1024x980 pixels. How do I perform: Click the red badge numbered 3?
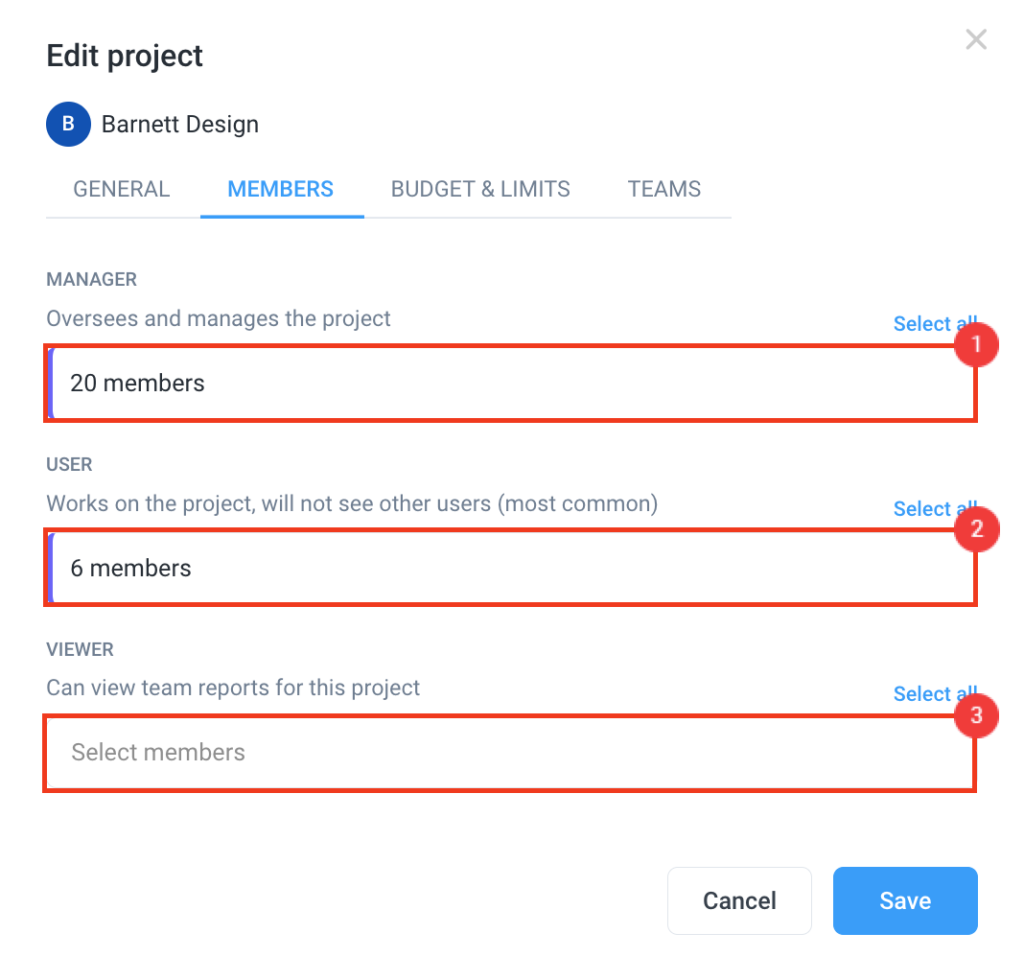click(x=975, y=716)
